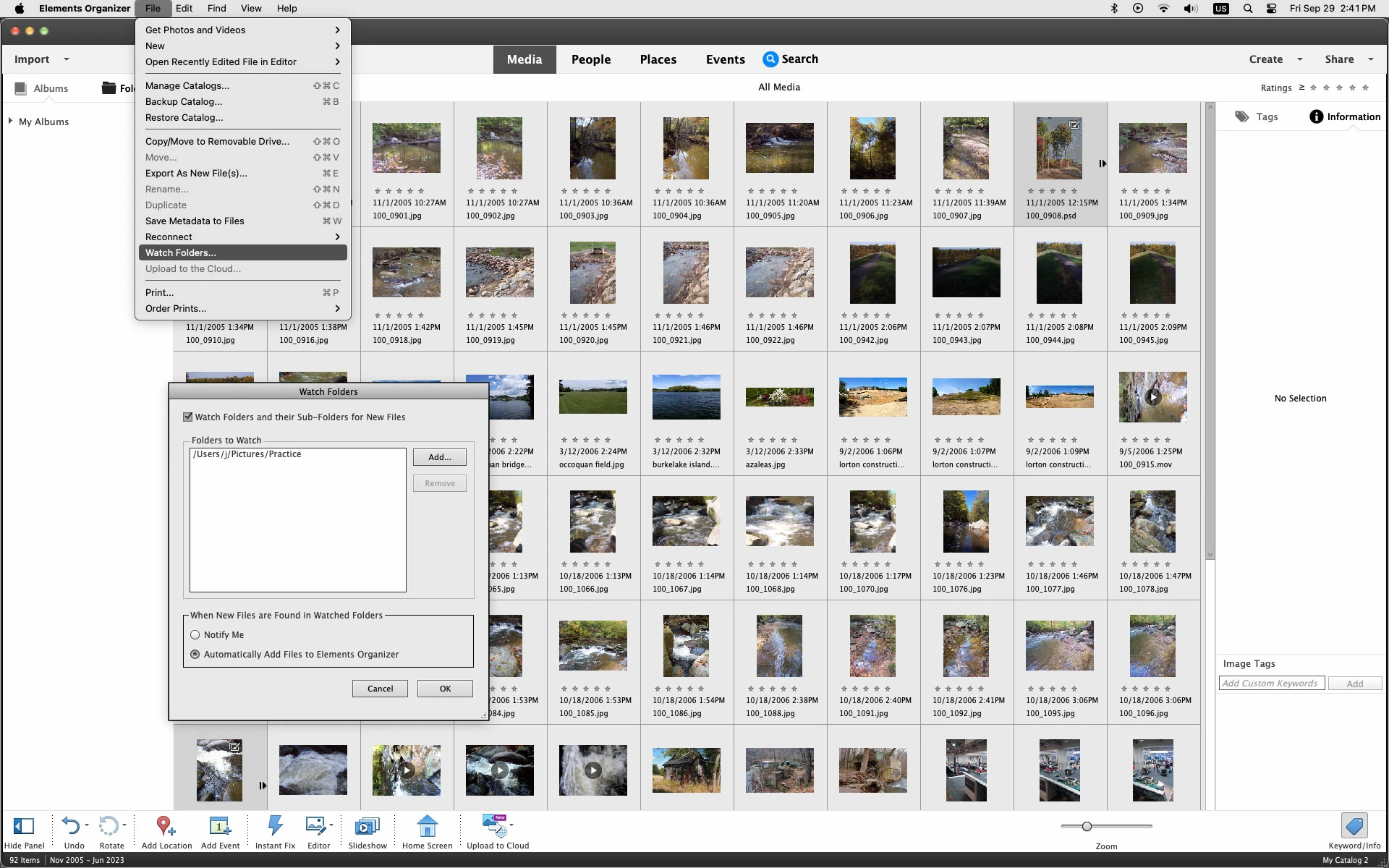Click the thumbnail Zoom slider handle

coord(1087,826)
